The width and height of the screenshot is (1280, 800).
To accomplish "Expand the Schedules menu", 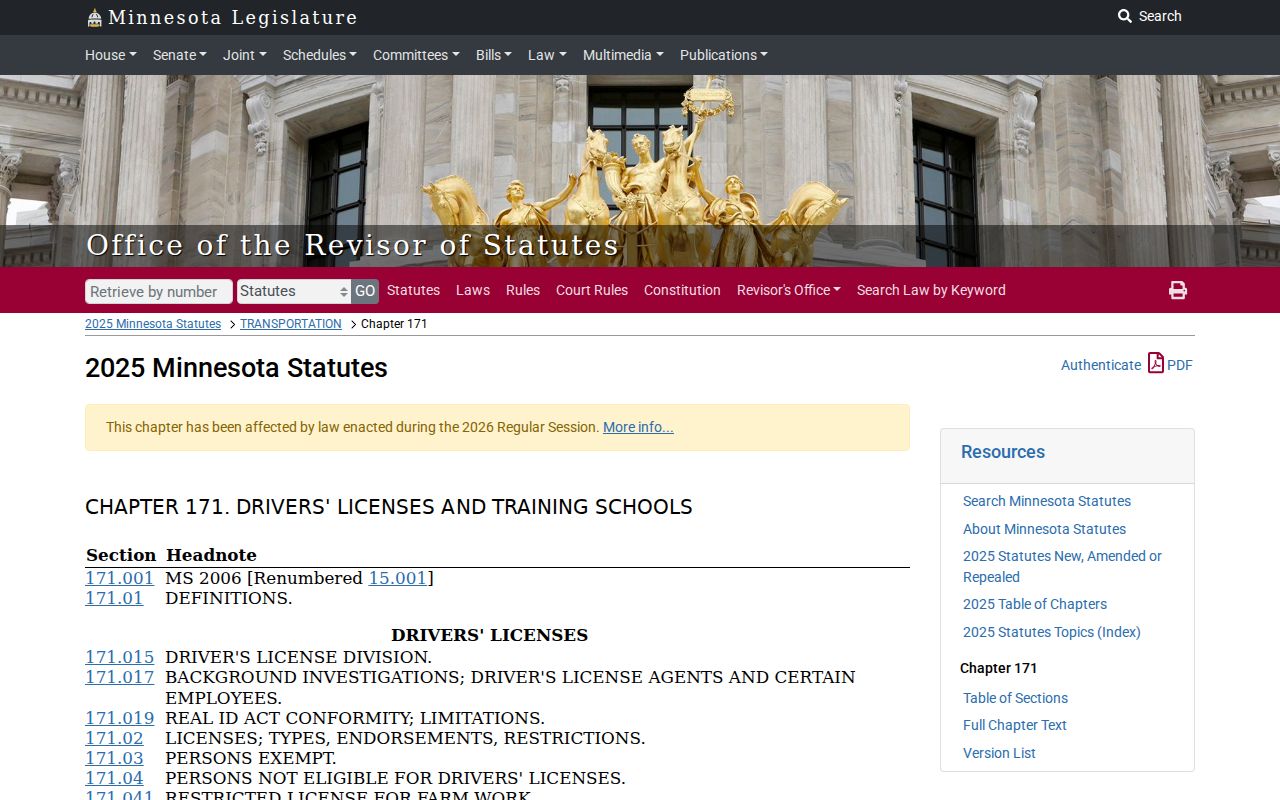I will tap(320, 55).
